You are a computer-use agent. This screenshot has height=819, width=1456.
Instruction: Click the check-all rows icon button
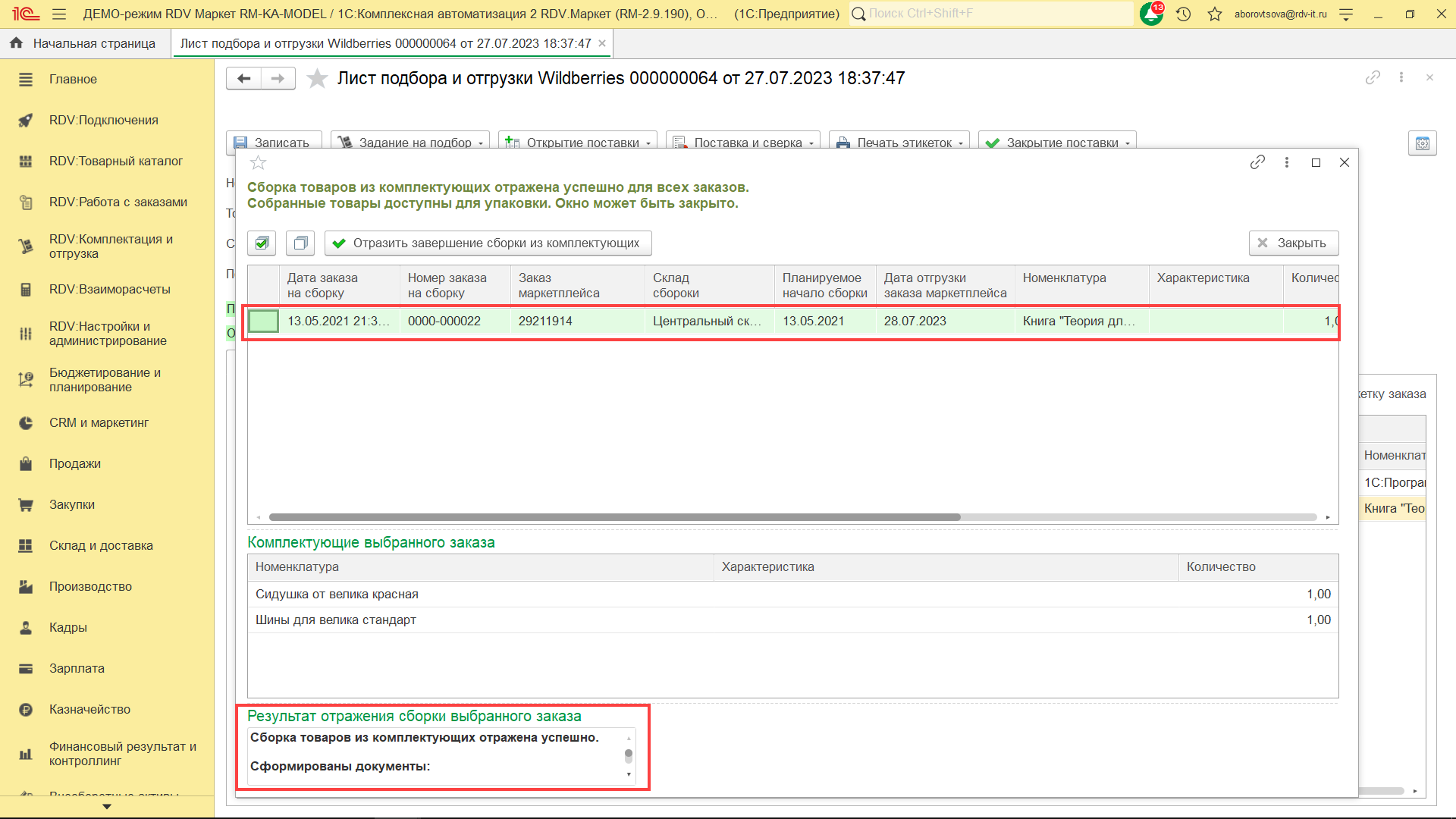tap(262, 243)
